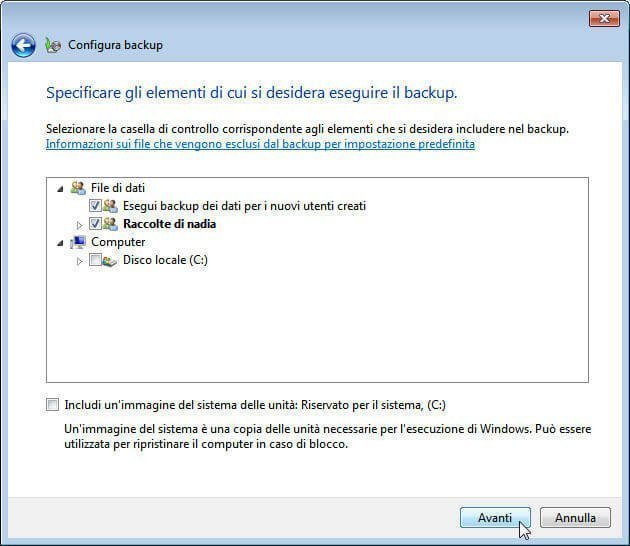Click the Configura backup title icon
Image resolution: width=630 pixels, height=546 pixels.
click(53, 45)
